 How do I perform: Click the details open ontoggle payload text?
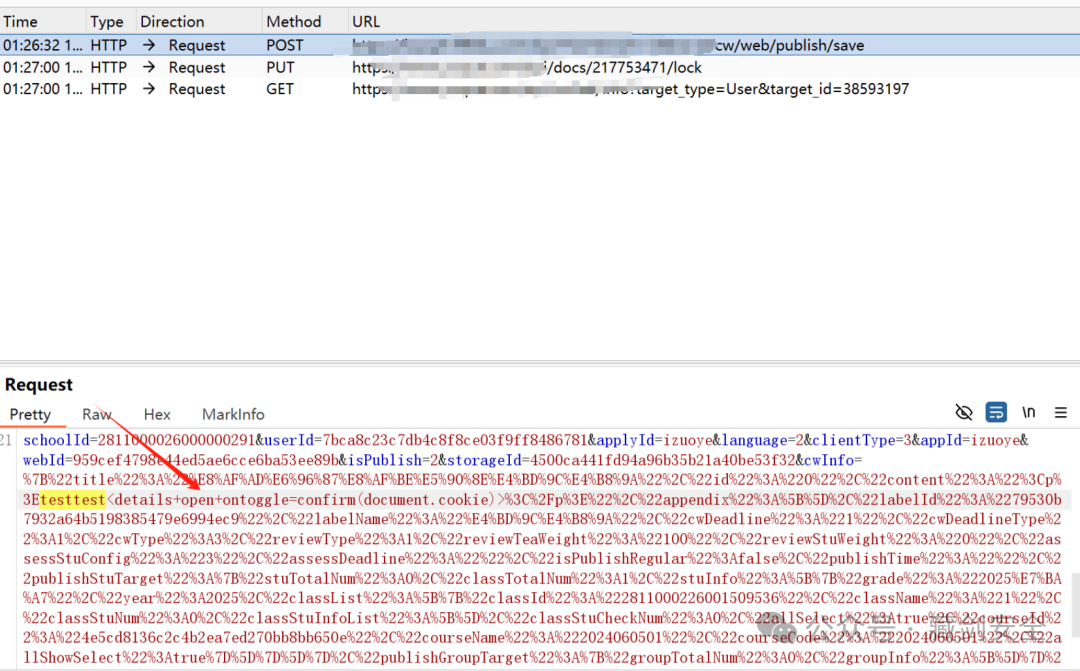[x=306, y=499]
